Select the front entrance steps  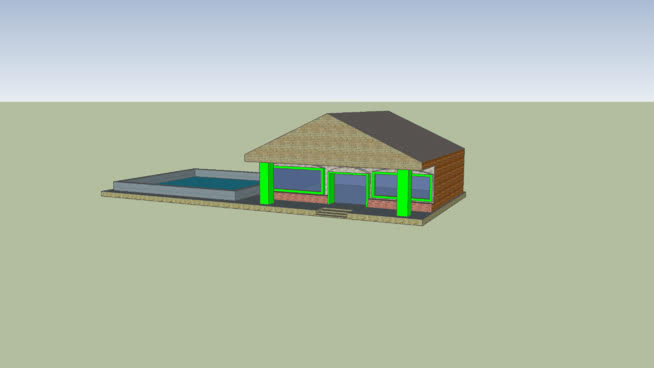click(x=333, y=213)
